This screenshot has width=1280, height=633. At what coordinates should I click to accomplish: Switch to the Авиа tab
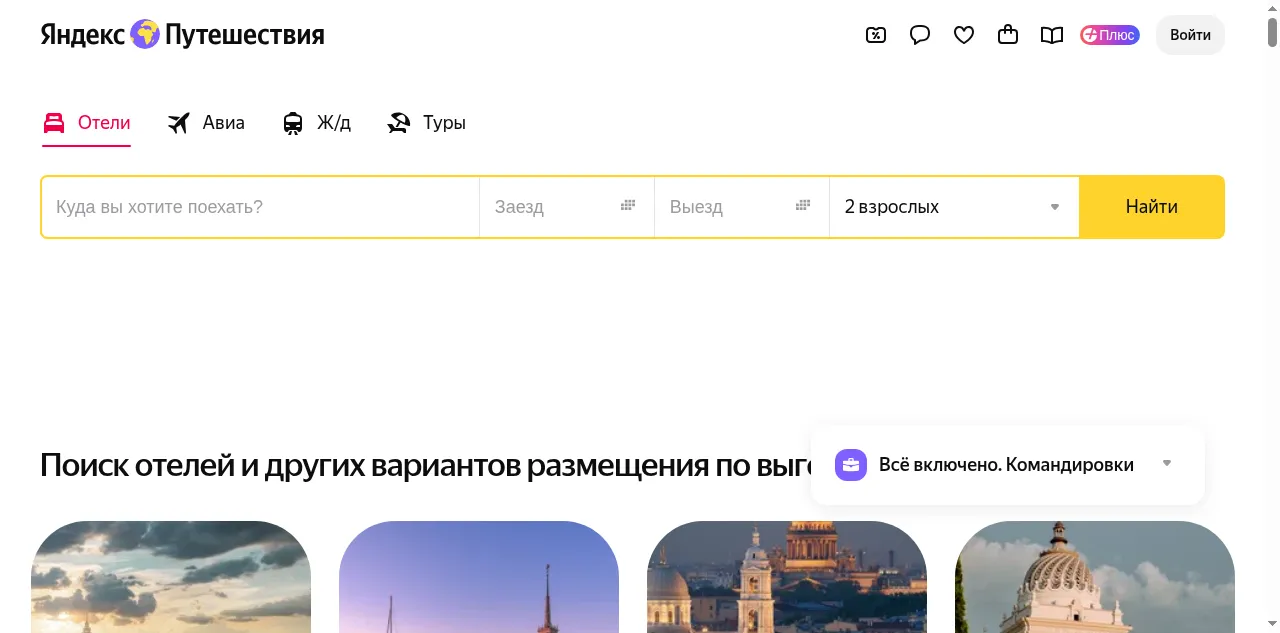click(206, 123)
